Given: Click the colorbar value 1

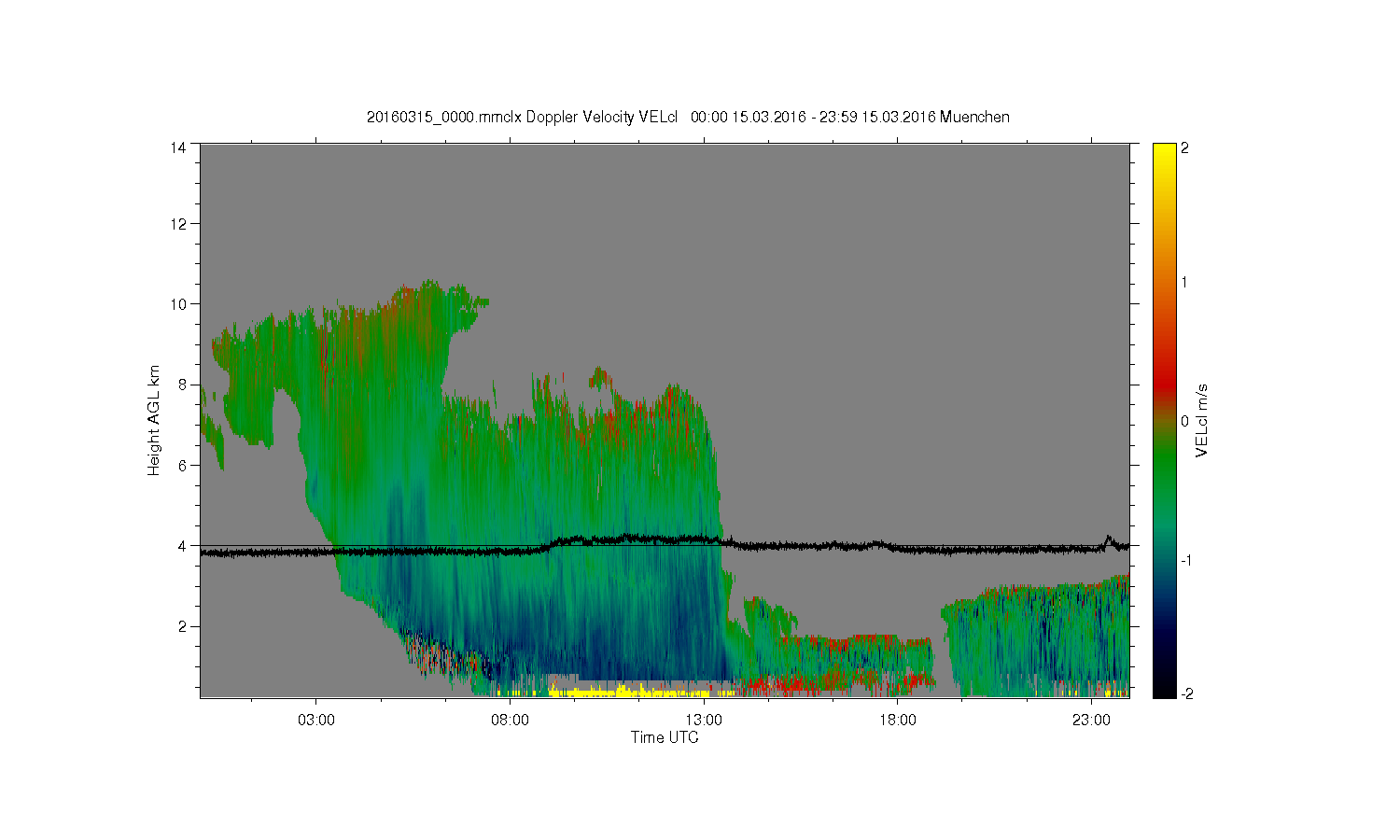Looking at the screenshot, I should point(1185,283).
